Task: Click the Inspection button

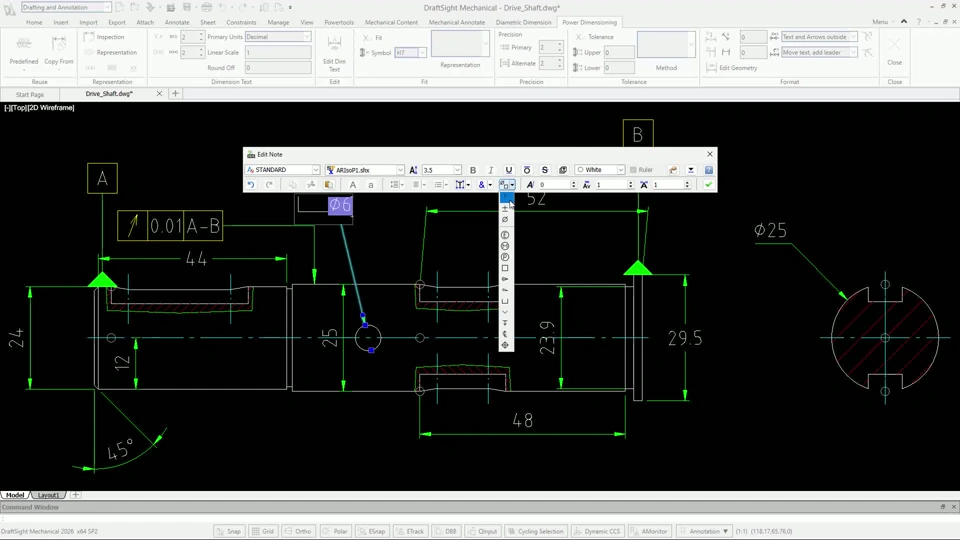Action: point(104,37)
